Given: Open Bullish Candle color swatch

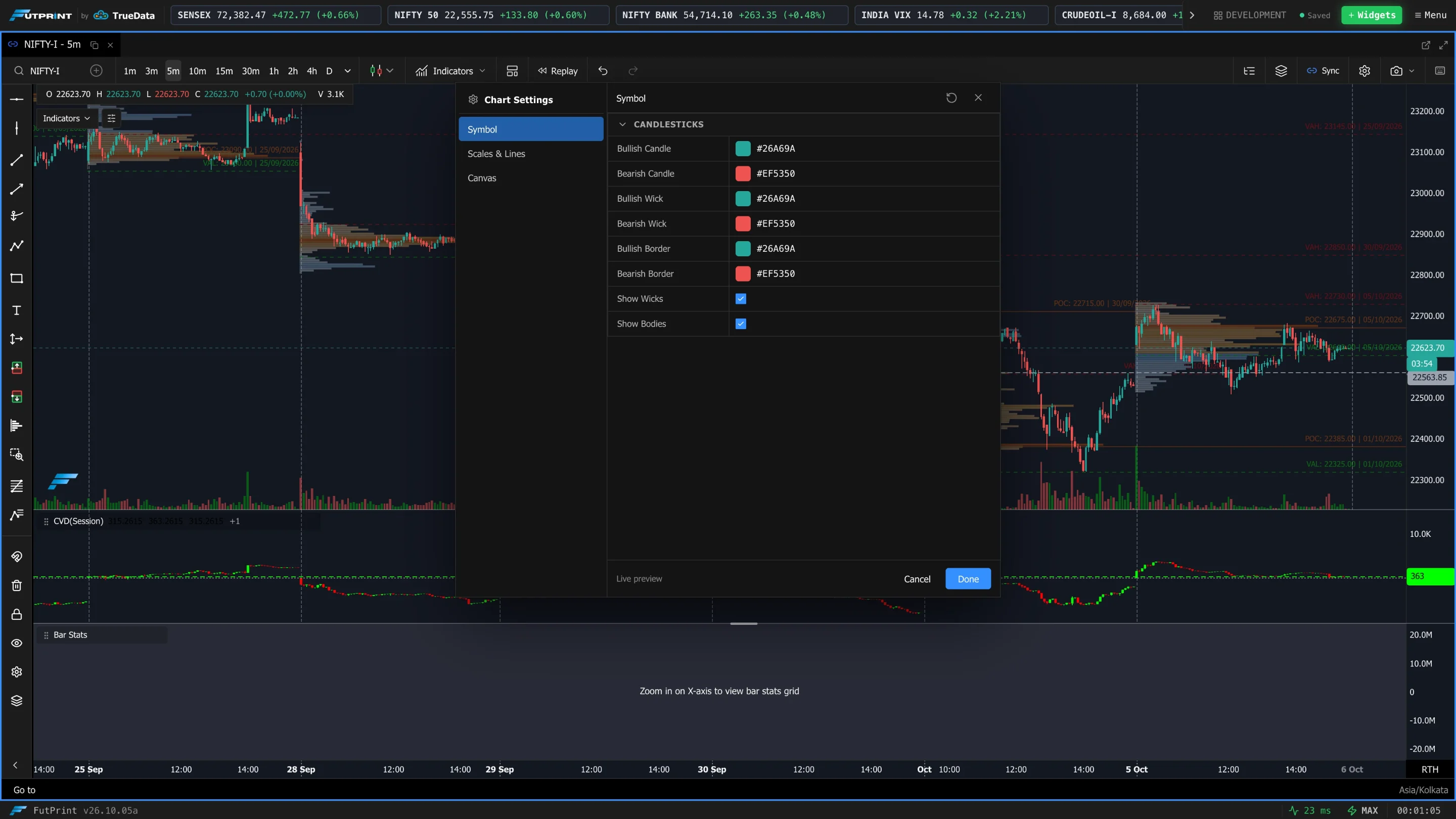Looking at the screenshot, I should click(x=743, y=149).
